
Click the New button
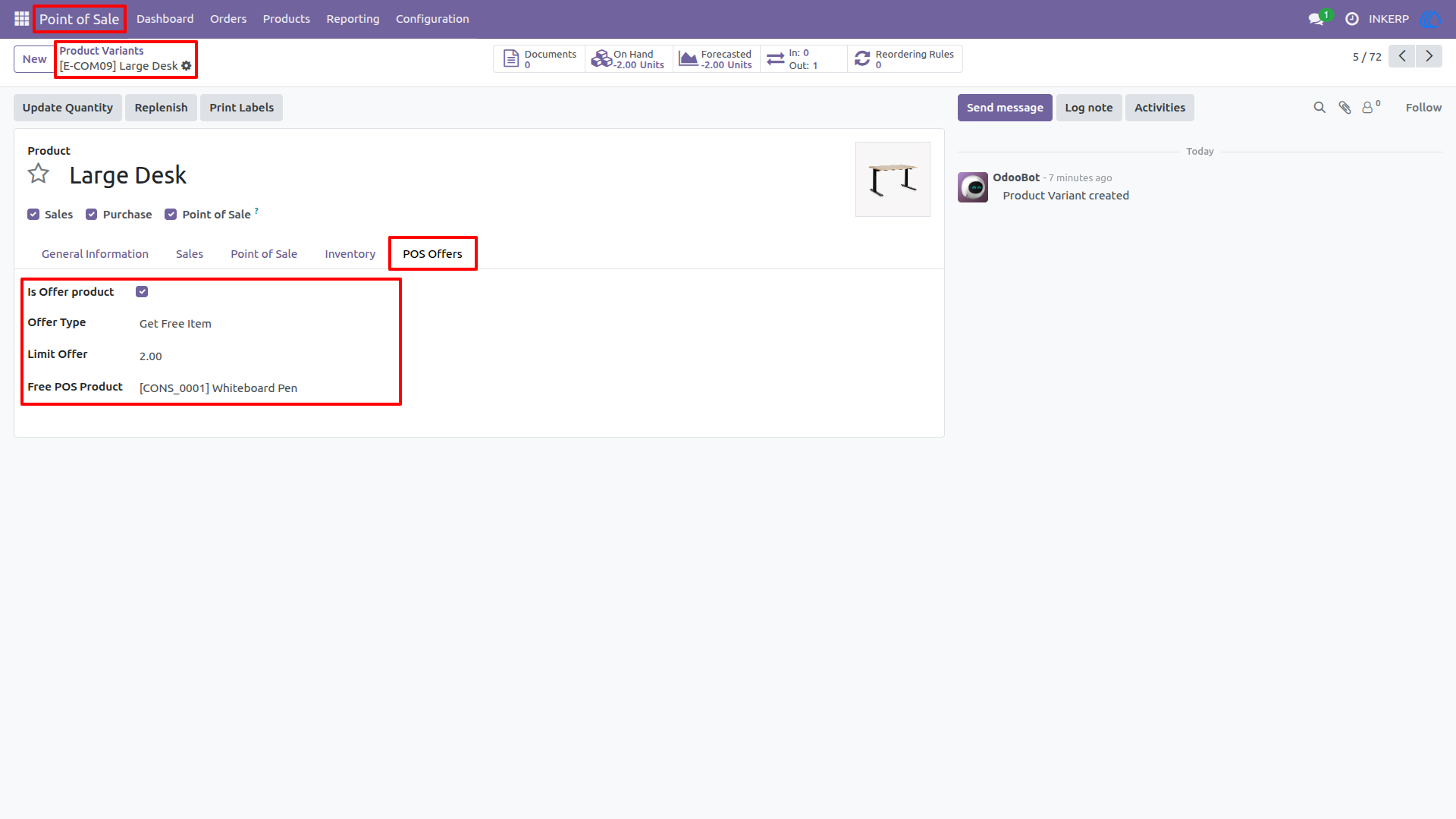34,59
